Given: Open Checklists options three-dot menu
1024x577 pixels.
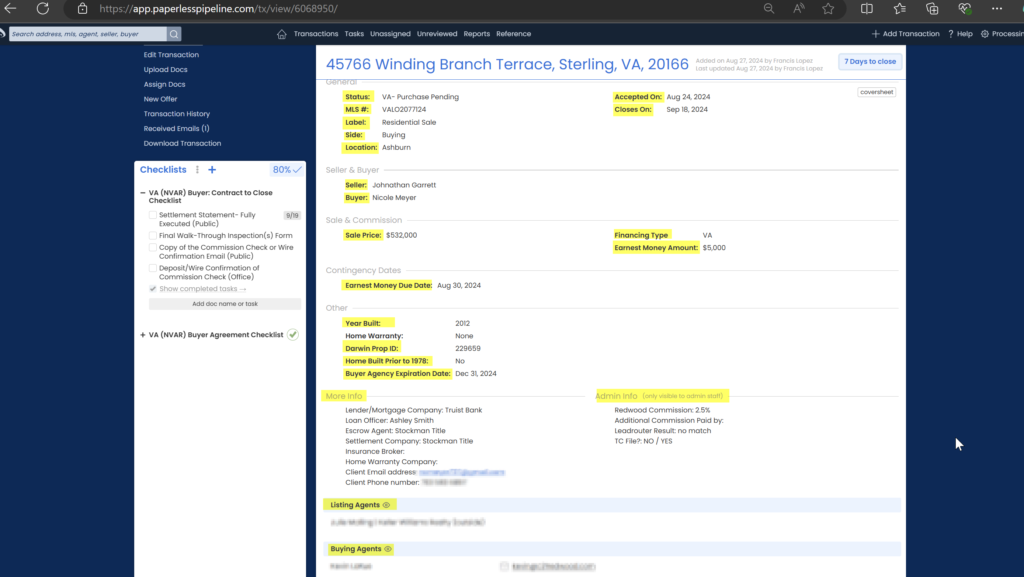Looking at the screenshot, I should click(197, 170).
